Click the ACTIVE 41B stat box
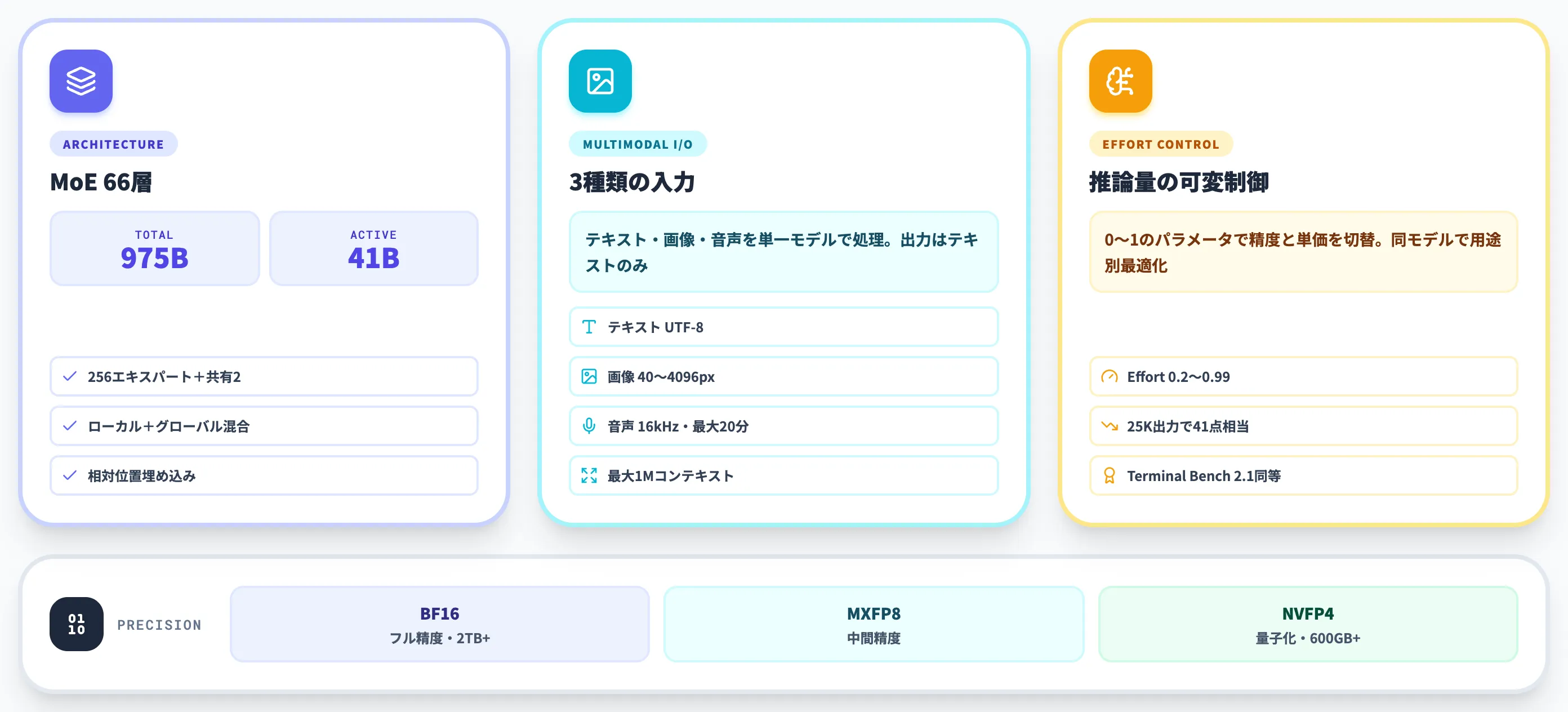 coord(374,249)
